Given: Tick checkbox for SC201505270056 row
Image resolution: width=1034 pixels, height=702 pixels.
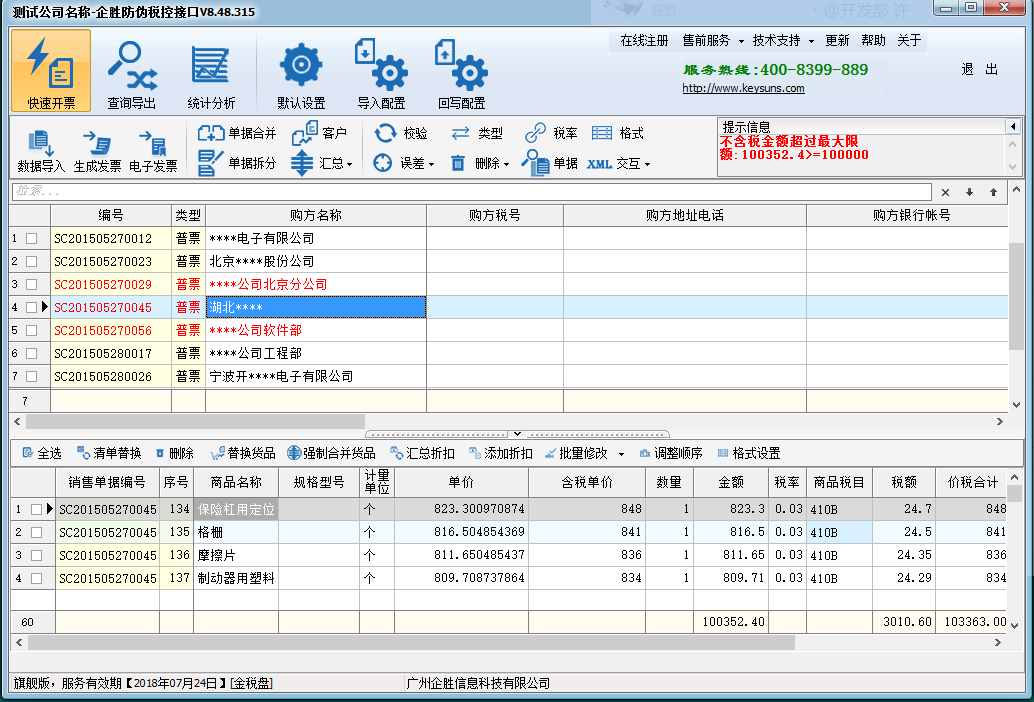Looking at the screenshot, I should click(x=32, y=330).
